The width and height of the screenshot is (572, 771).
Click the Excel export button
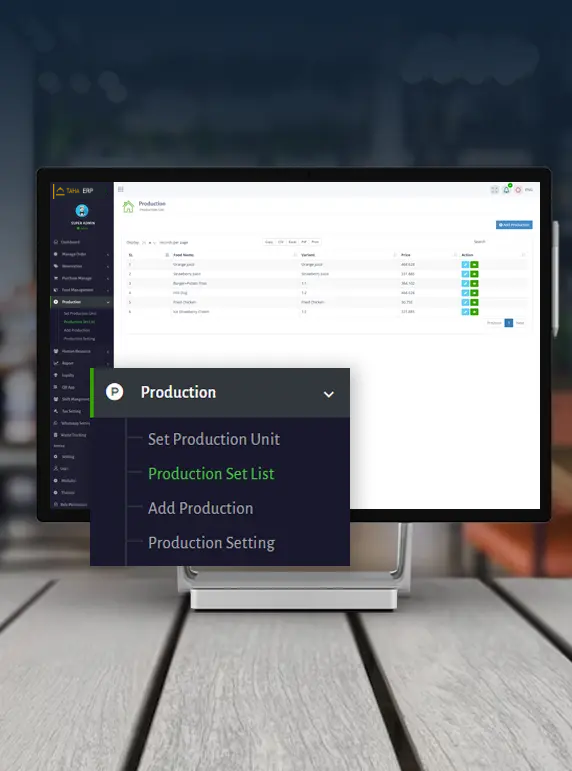click(292, 242)
